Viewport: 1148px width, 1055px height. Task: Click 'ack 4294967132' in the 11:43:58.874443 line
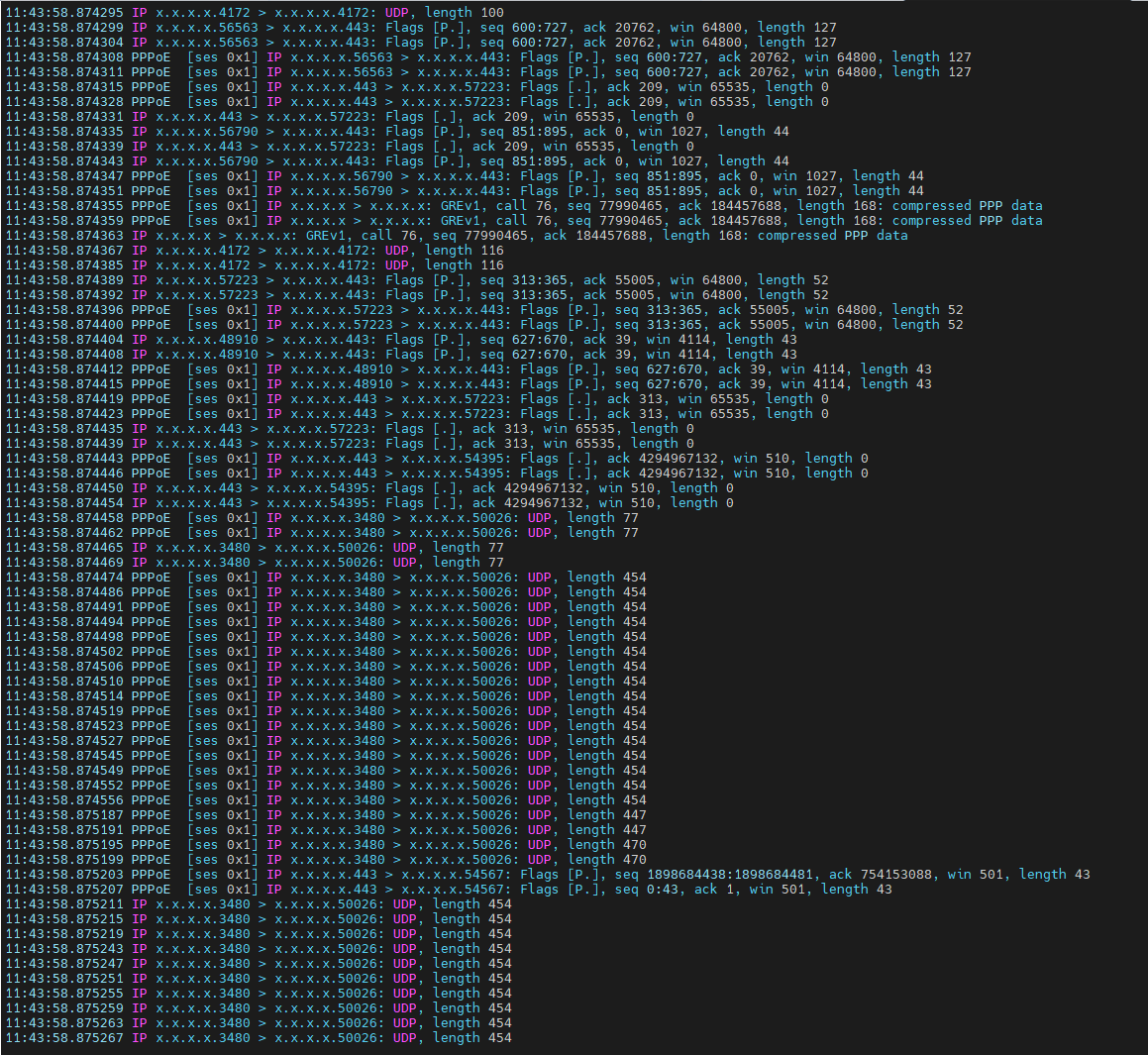click(663, 459)
